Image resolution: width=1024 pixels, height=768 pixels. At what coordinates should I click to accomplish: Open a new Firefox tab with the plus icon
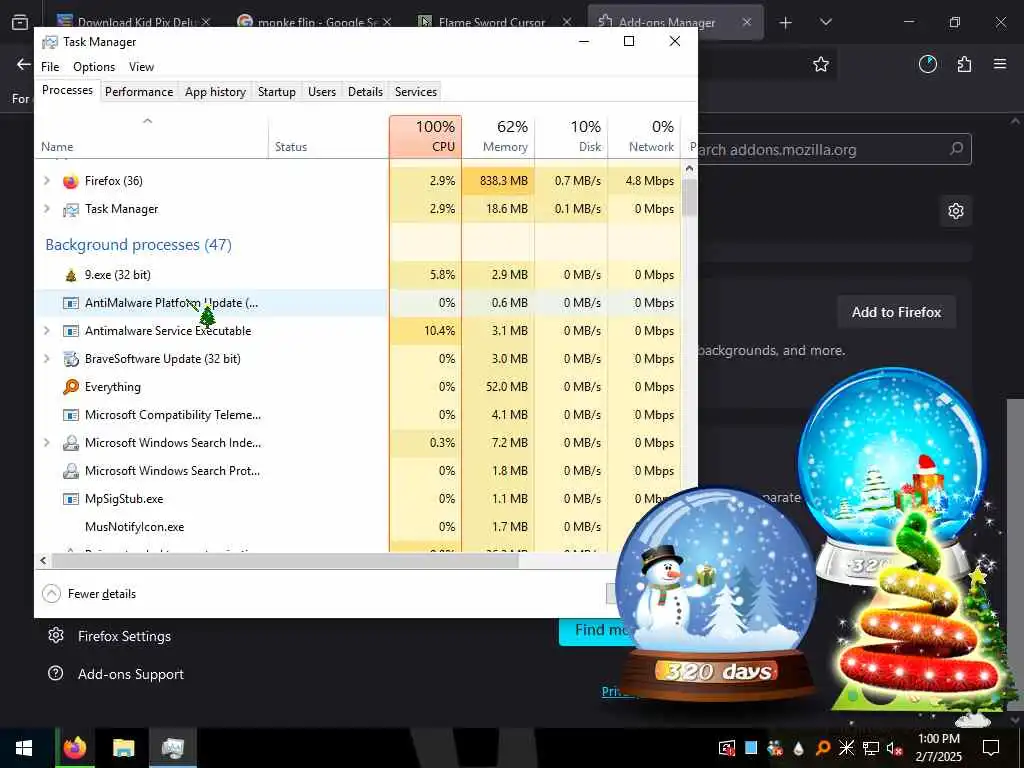coord(786,22)
